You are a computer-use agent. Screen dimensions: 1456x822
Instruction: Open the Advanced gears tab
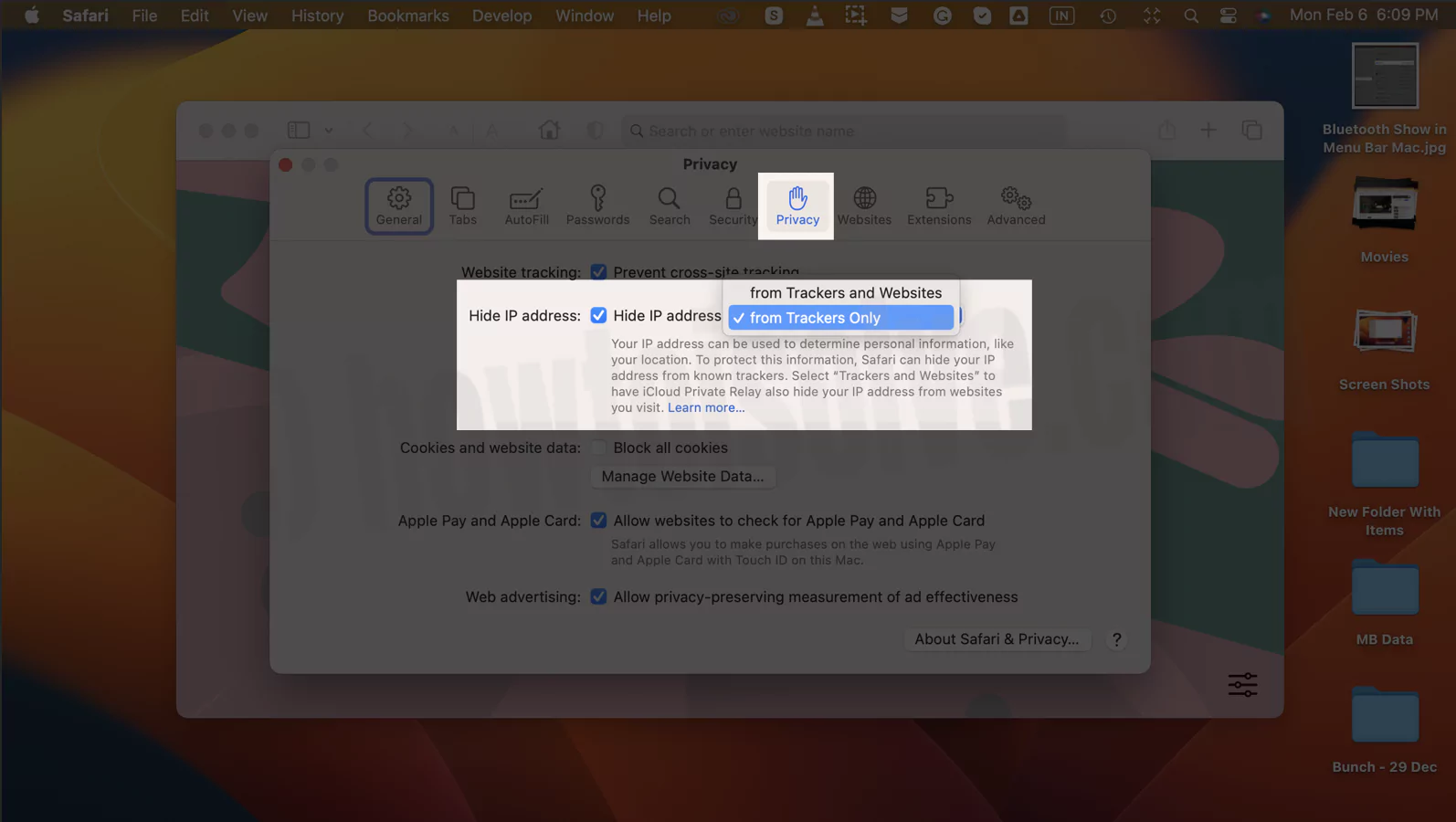coord(1016,205)
